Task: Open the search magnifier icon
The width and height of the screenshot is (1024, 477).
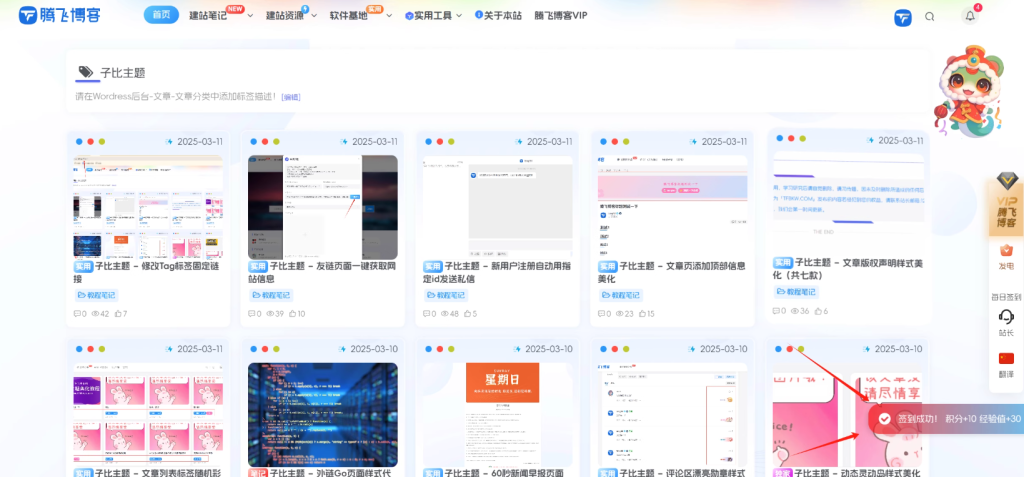Action: tap(930, 17)
